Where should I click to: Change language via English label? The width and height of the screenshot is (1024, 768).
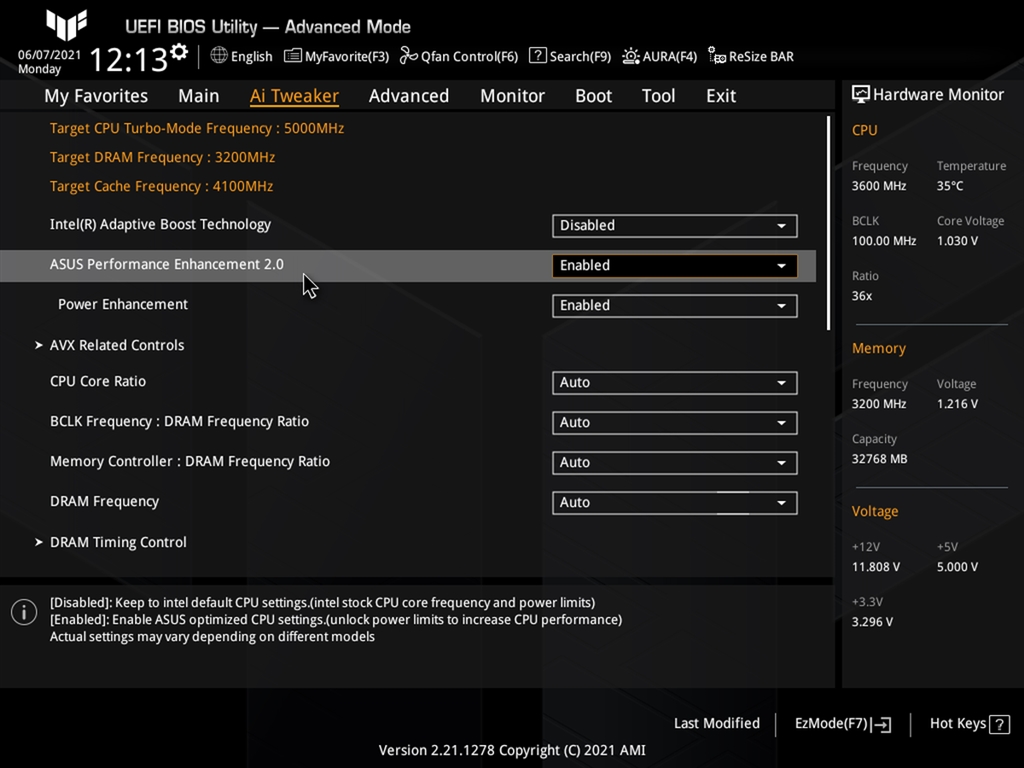pyautogui.click(x=251, y=57)
